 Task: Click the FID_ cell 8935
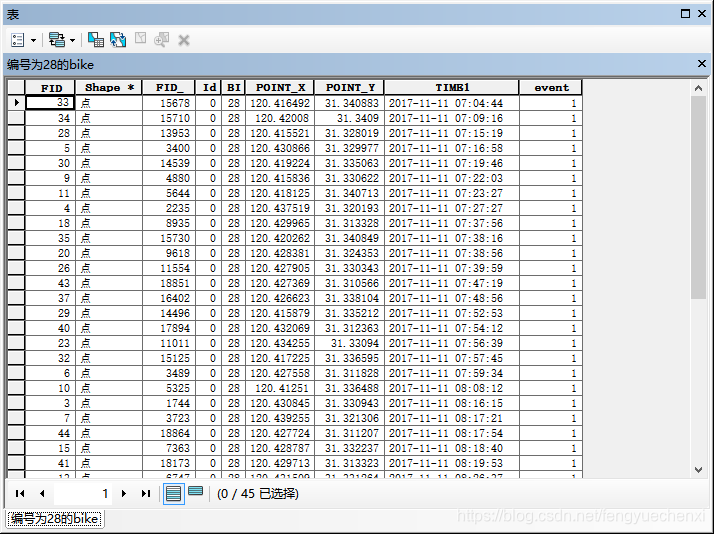point(169,223)
